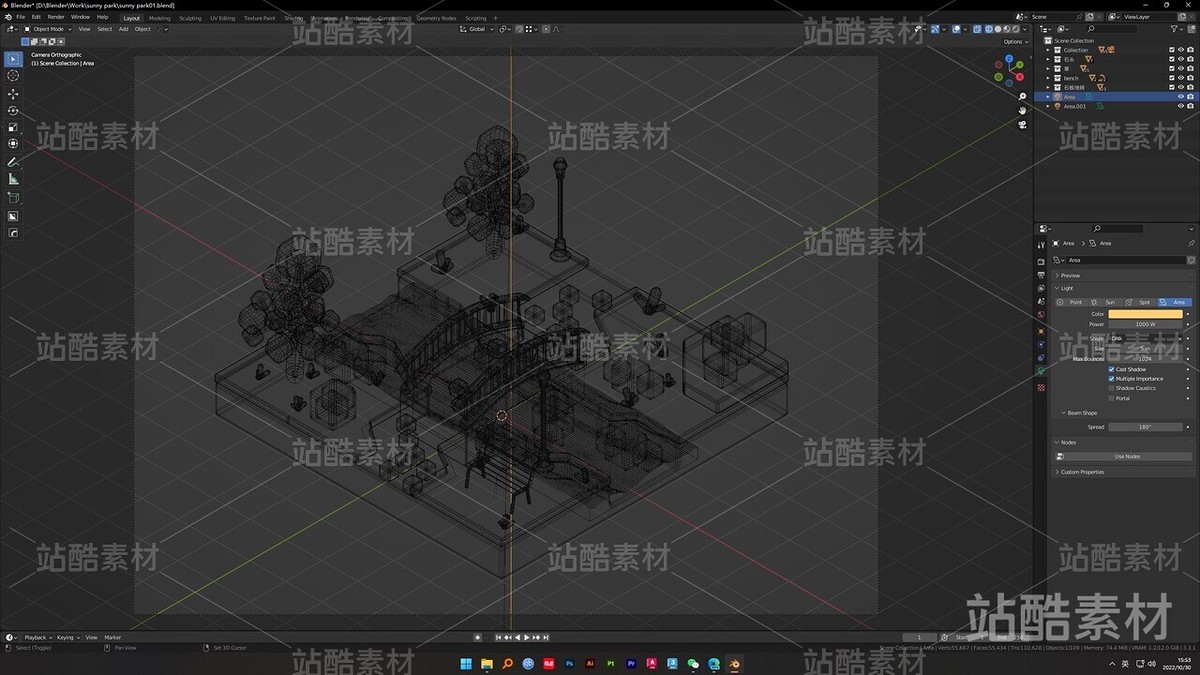Switch to the Shading workspace tab

pos(293,17)
